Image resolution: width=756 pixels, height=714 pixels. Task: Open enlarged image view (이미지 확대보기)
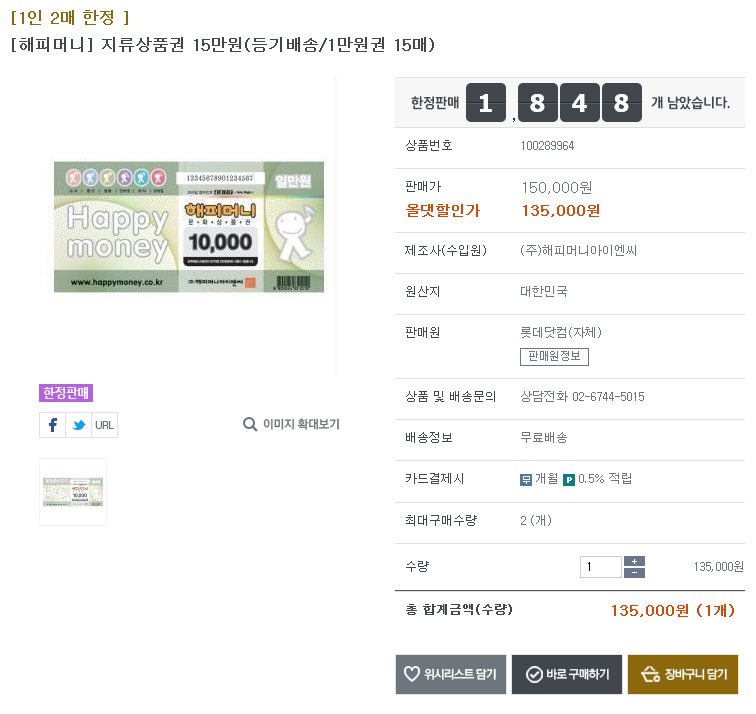[291, 424]
